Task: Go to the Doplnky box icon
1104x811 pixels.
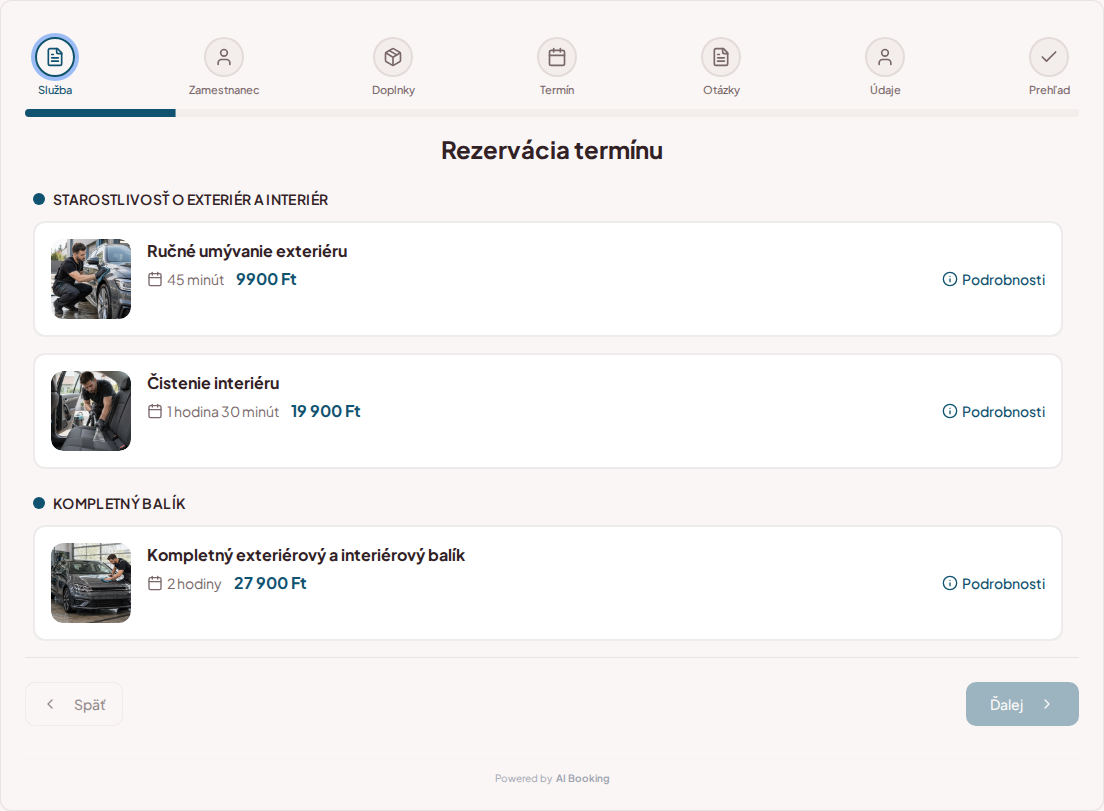Action: point(393,57)
